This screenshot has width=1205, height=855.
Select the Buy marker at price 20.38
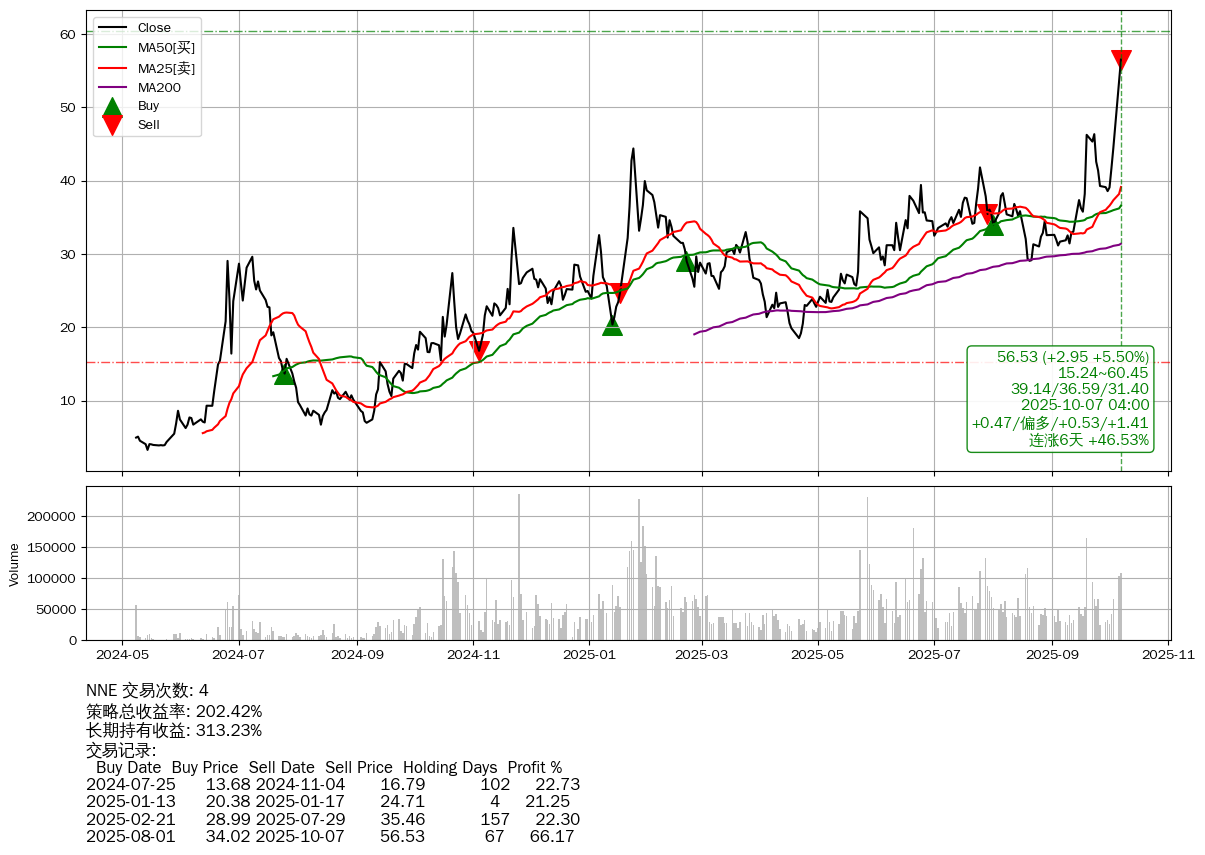612,325
